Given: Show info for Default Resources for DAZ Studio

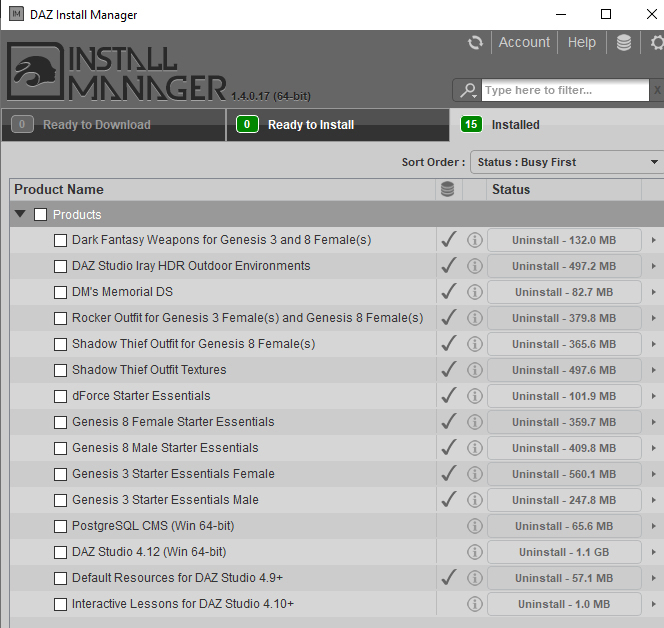Looking at the screenshot, I should tap(475, 578).
